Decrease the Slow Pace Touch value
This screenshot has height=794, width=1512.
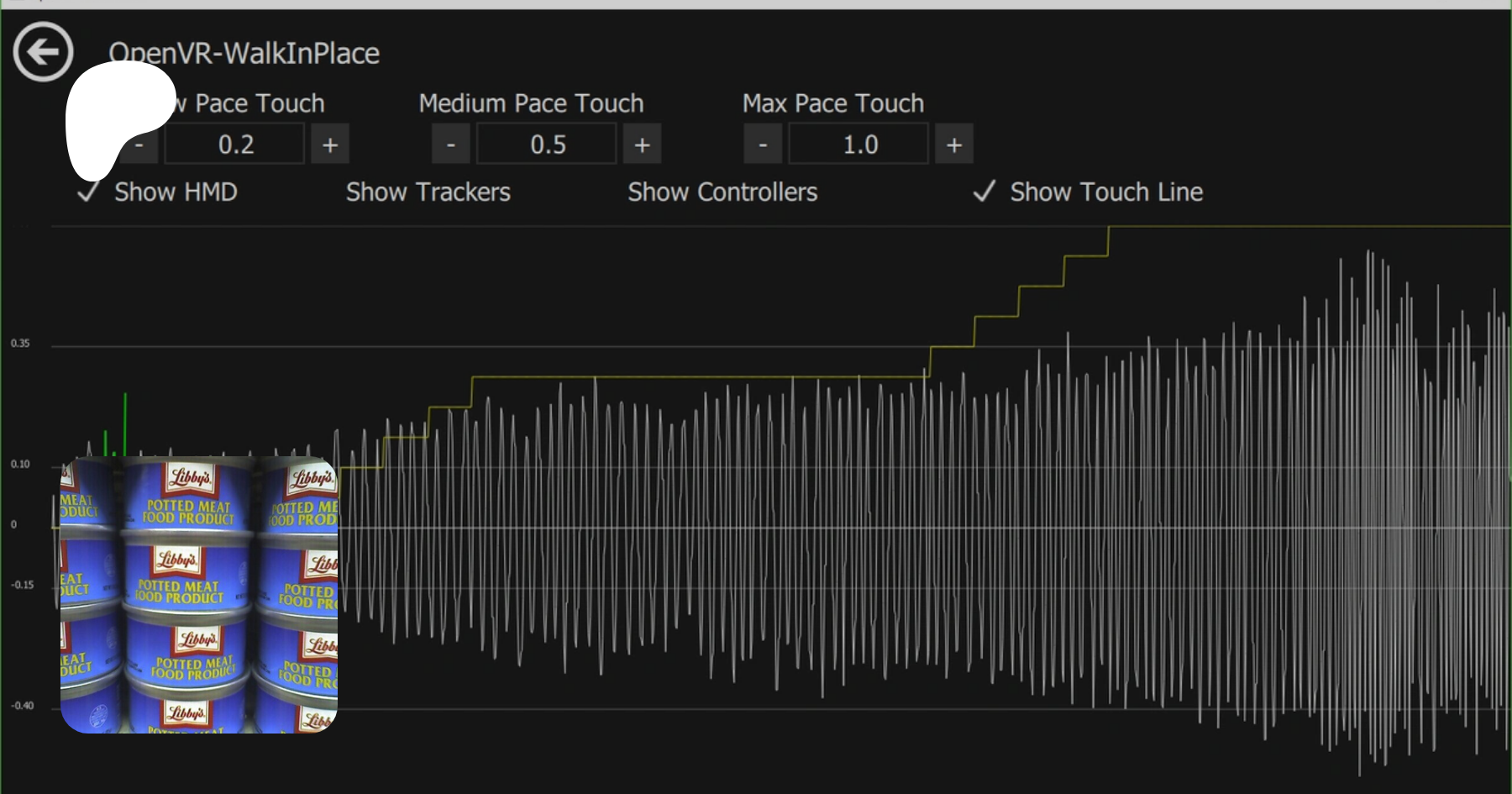click(140, 145)
